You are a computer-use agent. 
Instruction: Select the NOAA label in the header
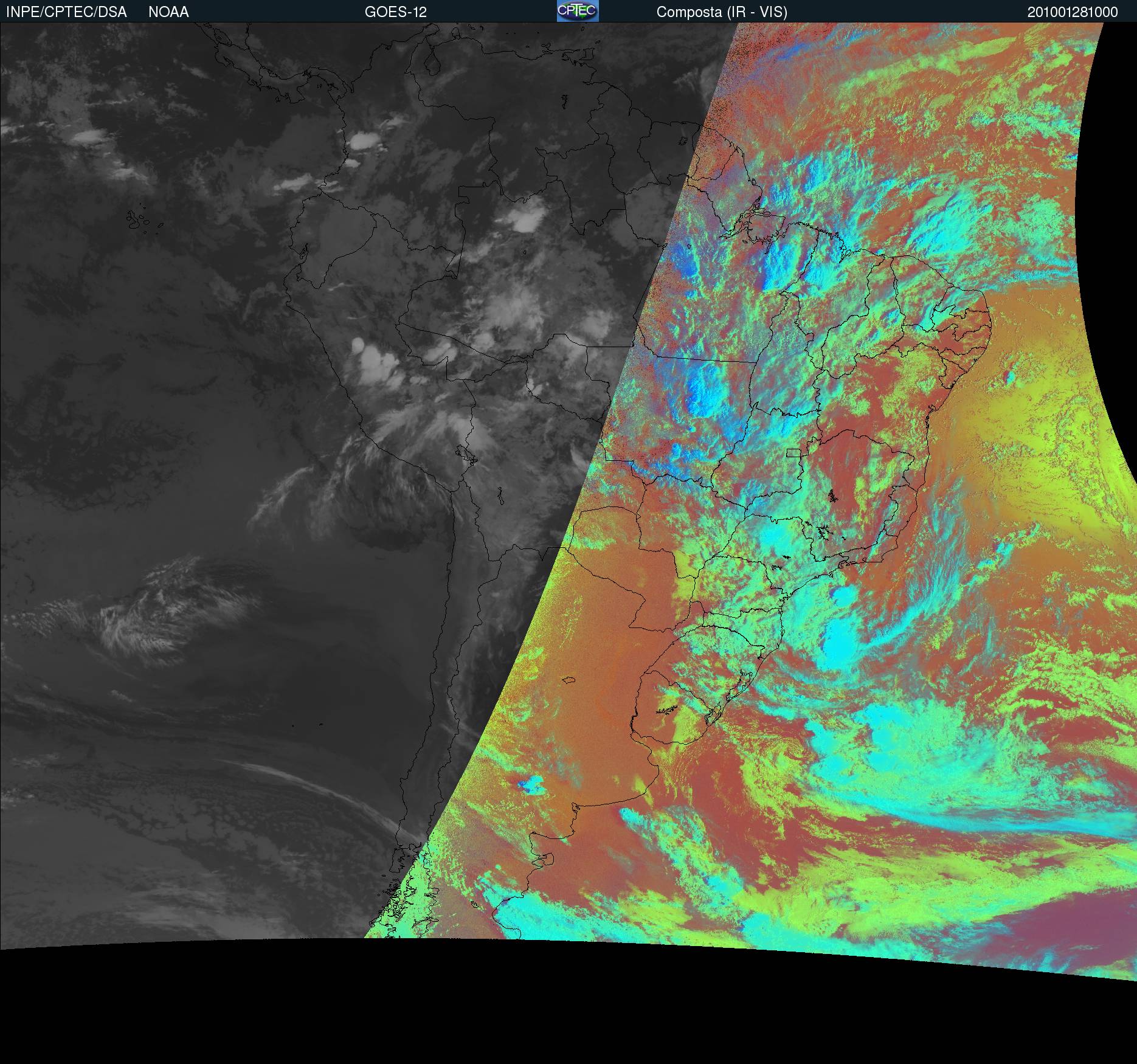click(168, 12)
